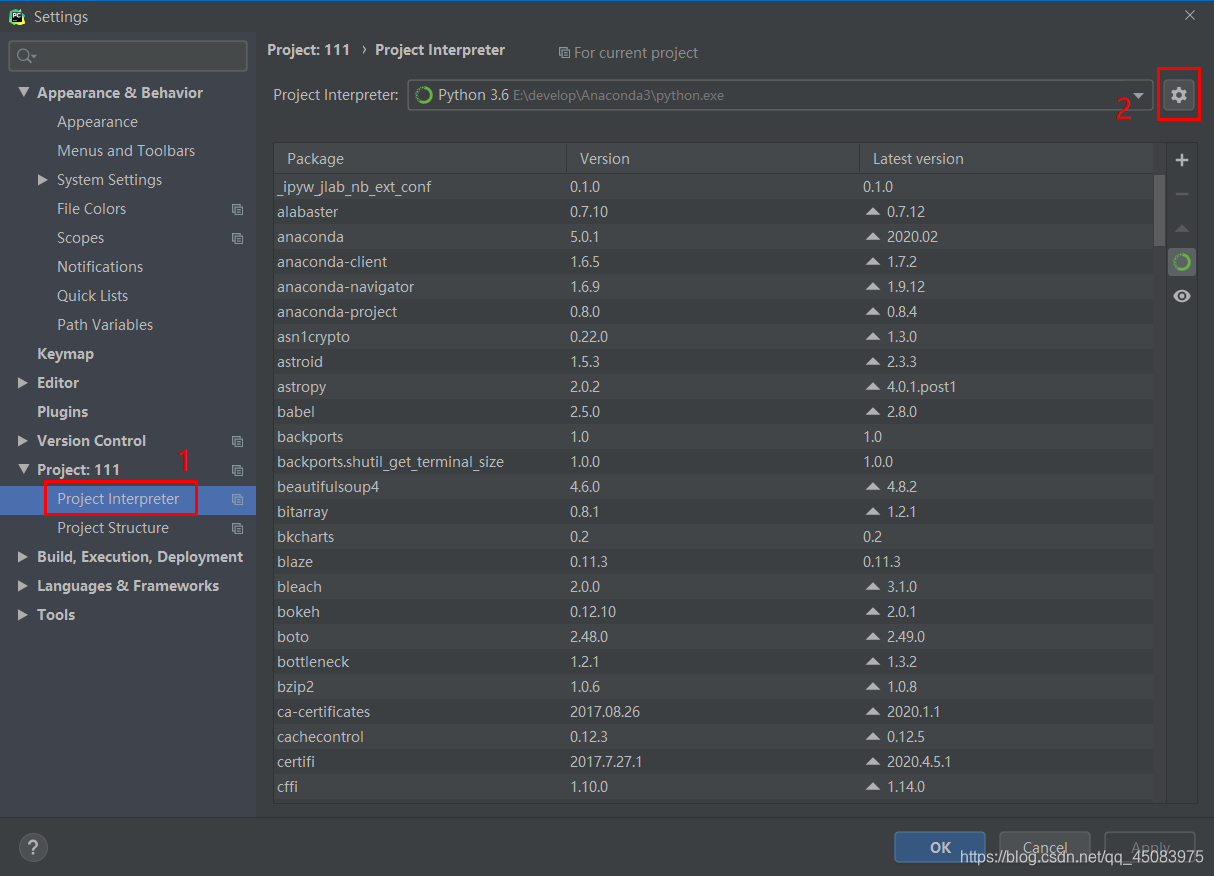Select the astropy package row

tap(713, 387)
